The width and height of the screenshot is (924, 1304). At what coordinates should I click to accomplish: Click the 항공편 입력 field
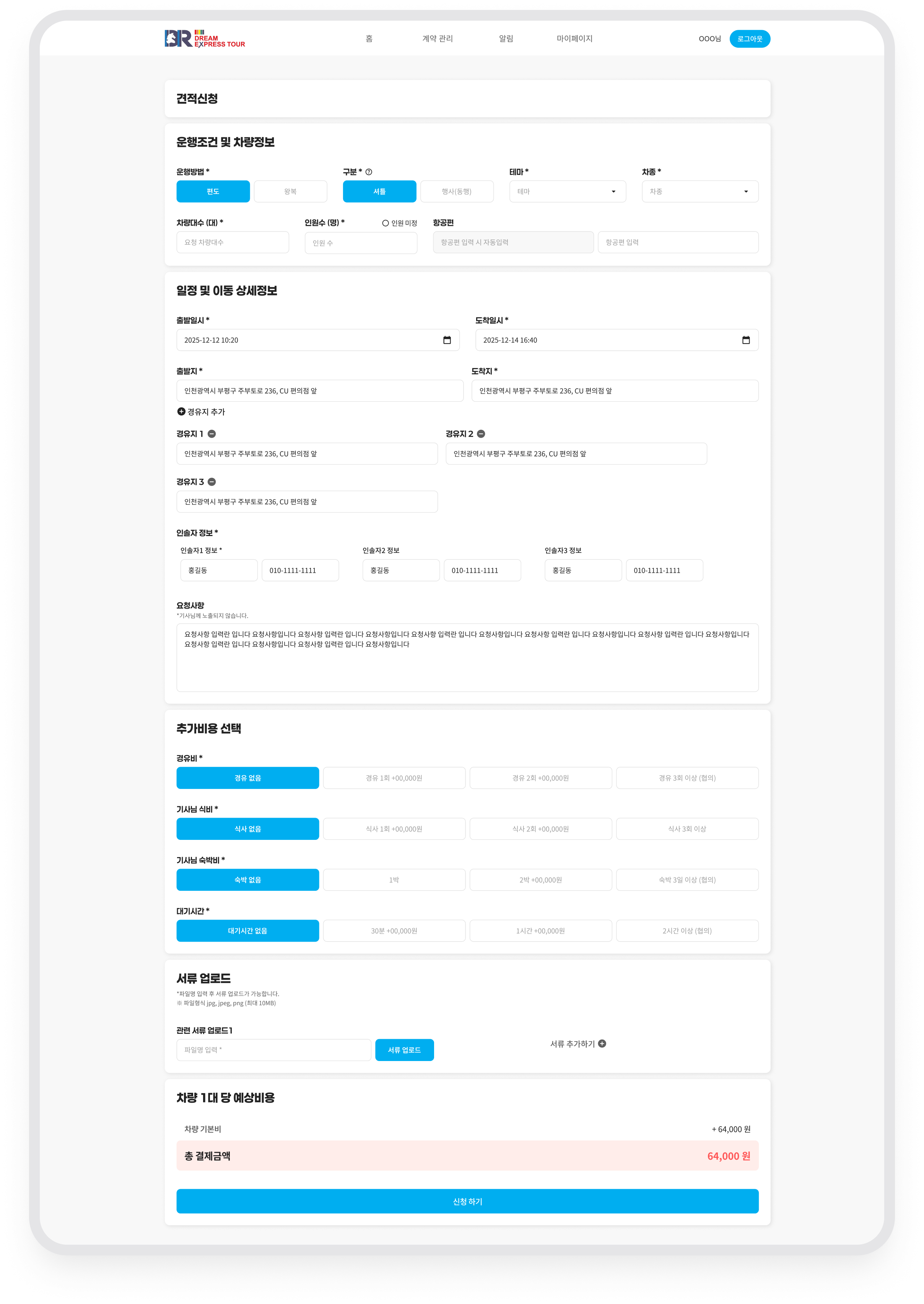[678, 242]
